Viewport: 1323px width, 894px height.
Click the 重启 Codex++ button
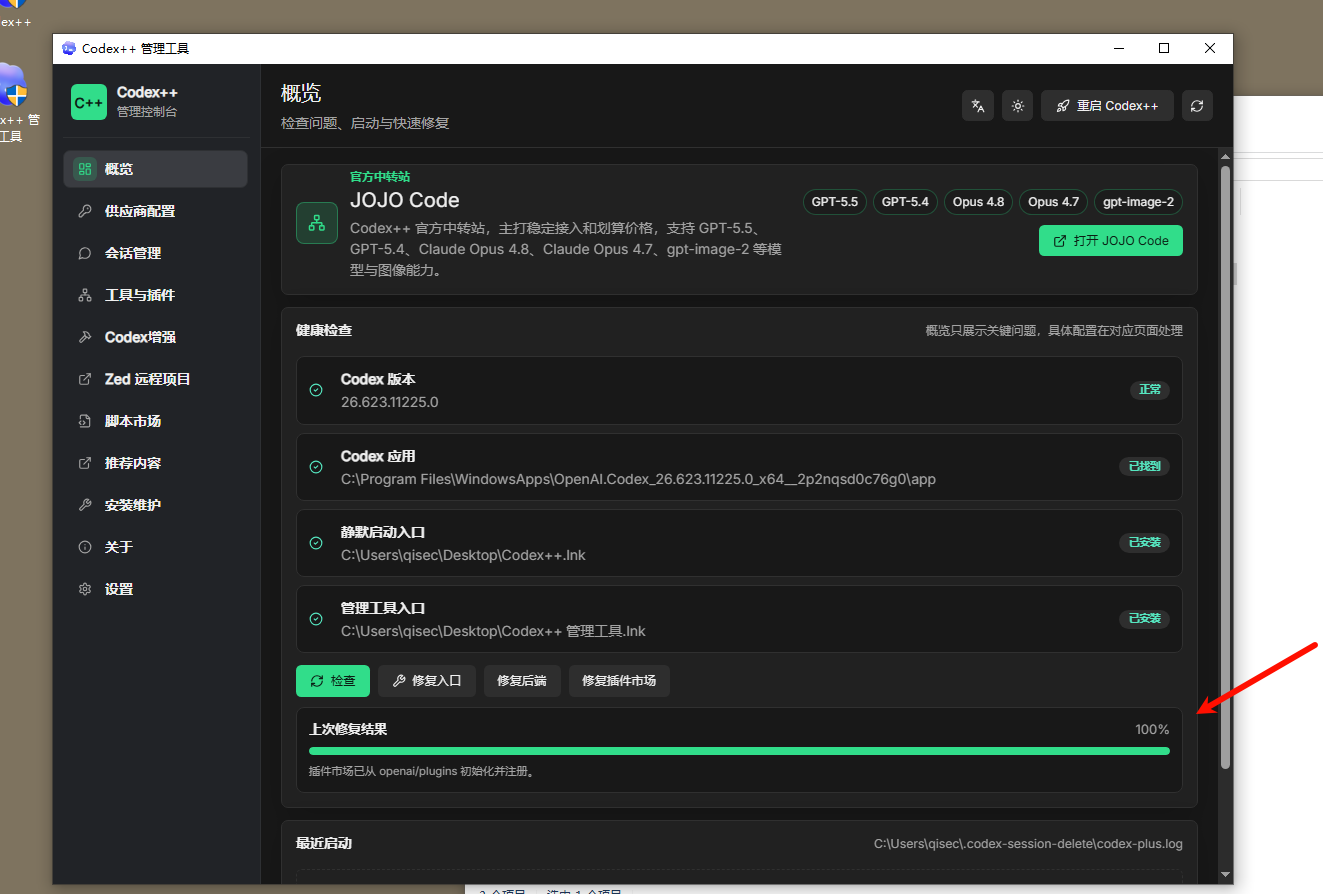pos(1107,106)
